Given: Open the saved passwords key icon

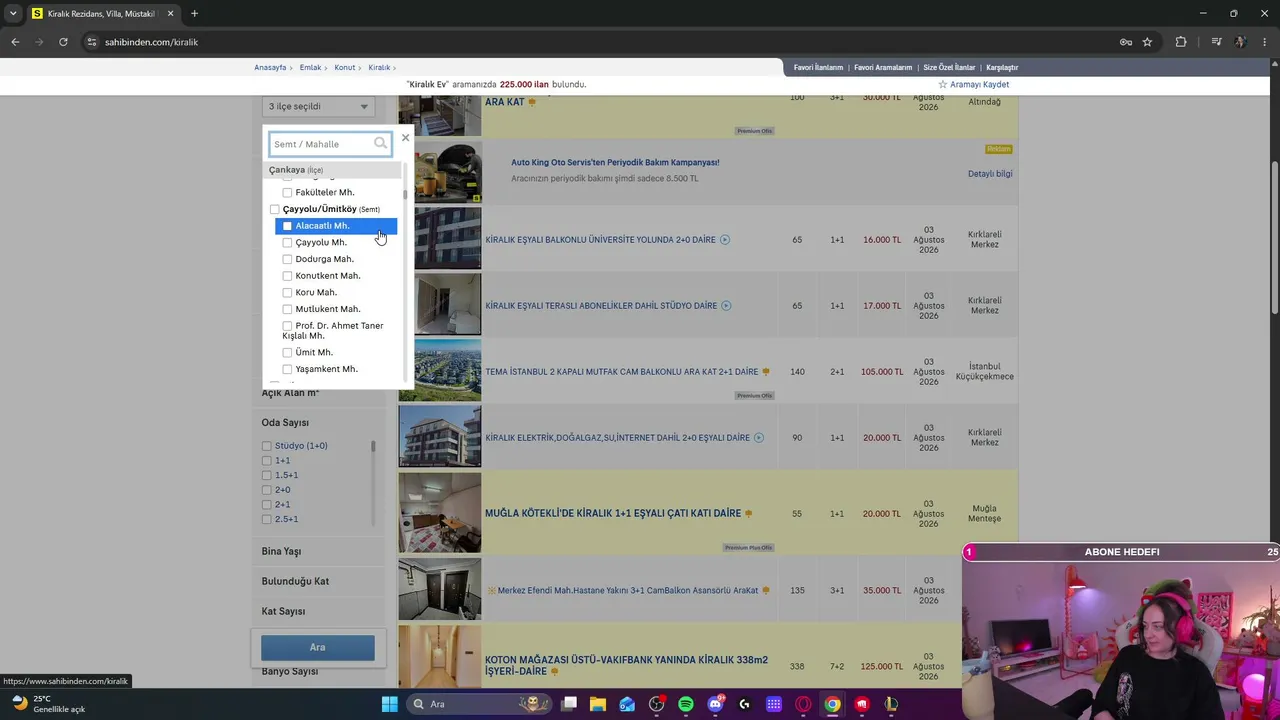Looking at the screenshot, I should [x=1126, y=42].
